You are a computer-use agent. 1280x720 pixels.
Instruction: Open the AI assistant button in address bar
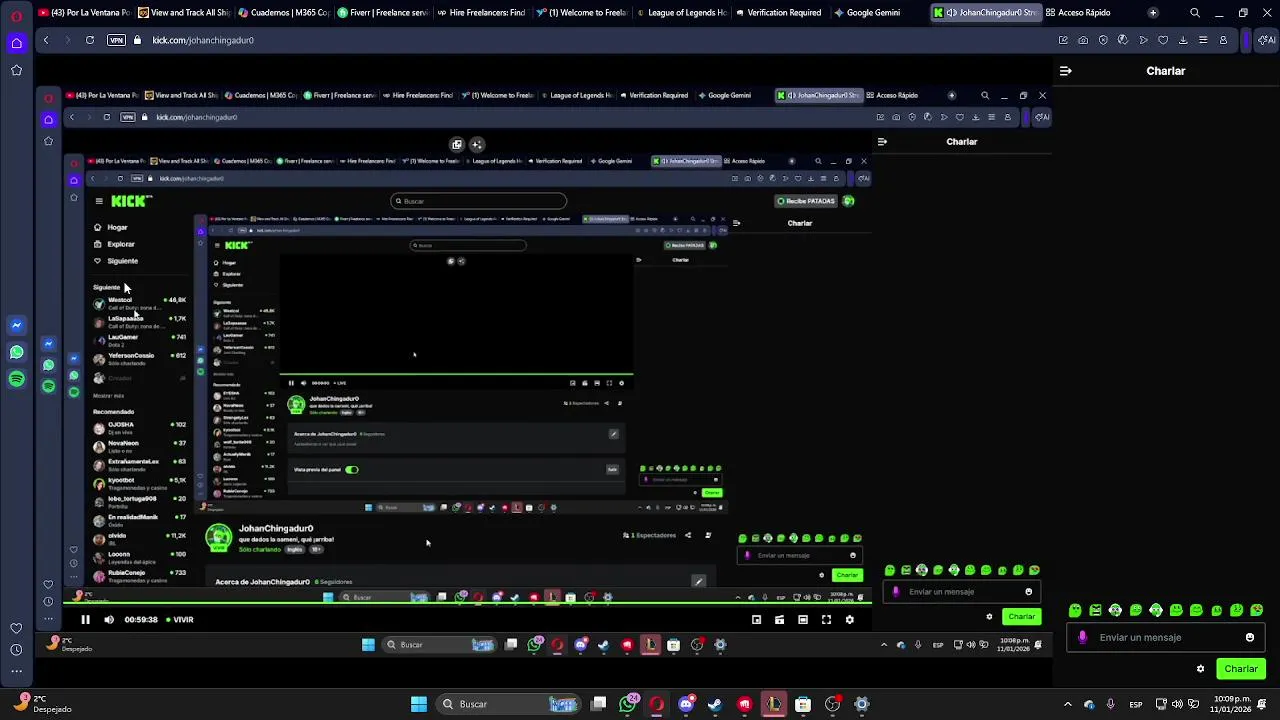(1267, 40)
